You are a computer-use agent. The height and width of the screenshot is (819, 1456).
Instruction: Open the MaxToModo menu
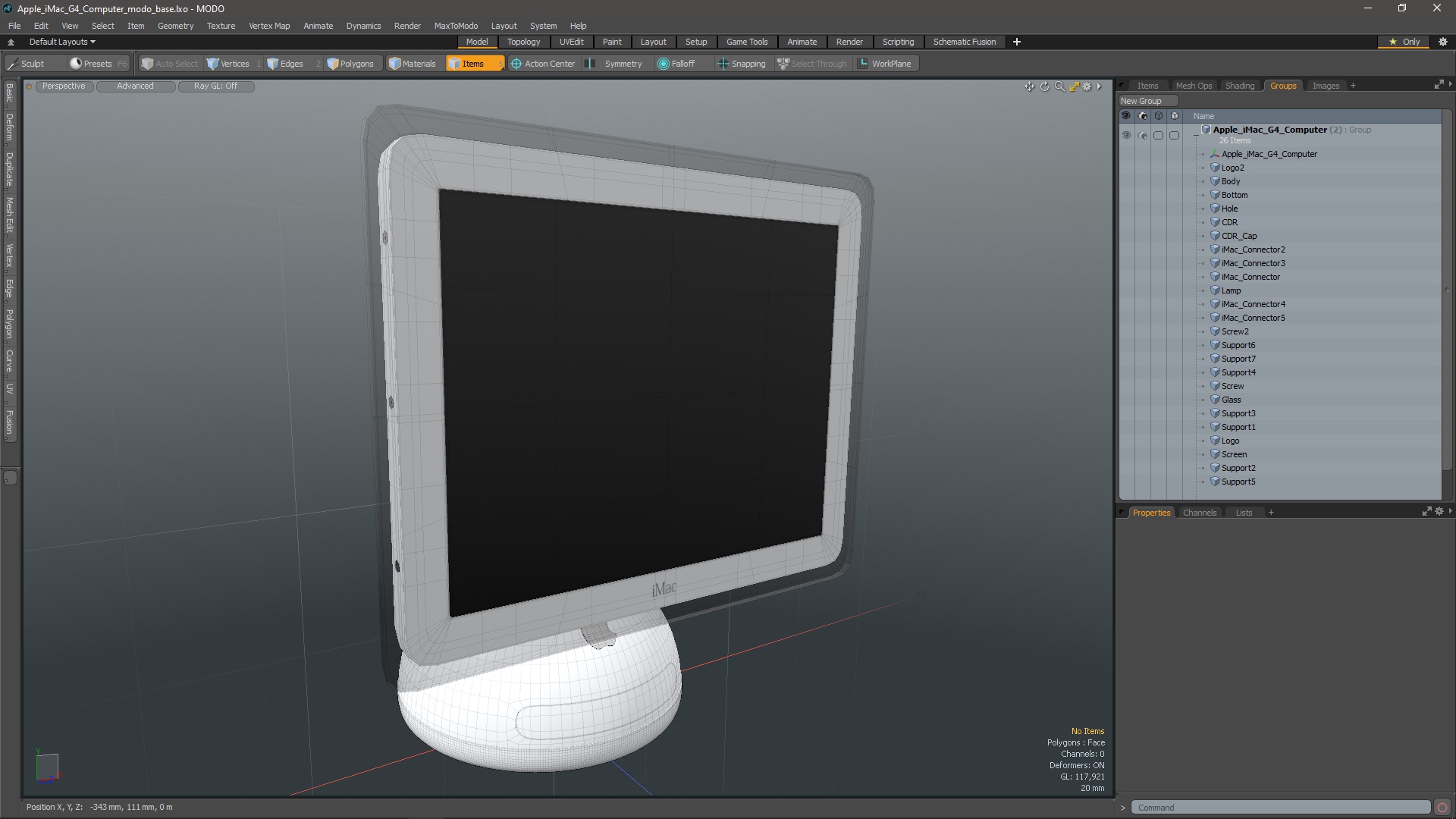click(456, 26)
